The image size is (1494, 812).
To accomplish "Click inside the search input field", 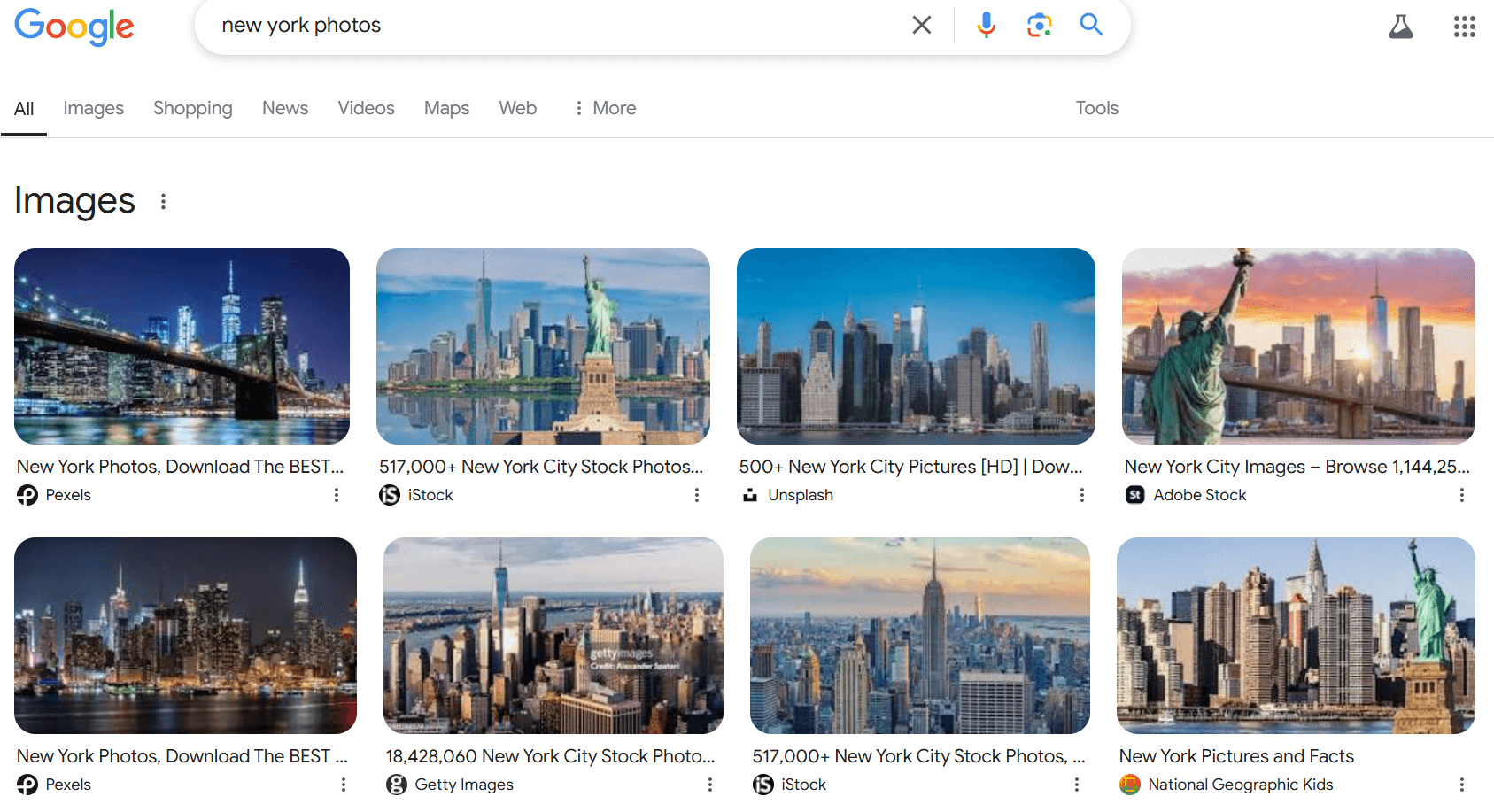I will [x=531, y=25].
